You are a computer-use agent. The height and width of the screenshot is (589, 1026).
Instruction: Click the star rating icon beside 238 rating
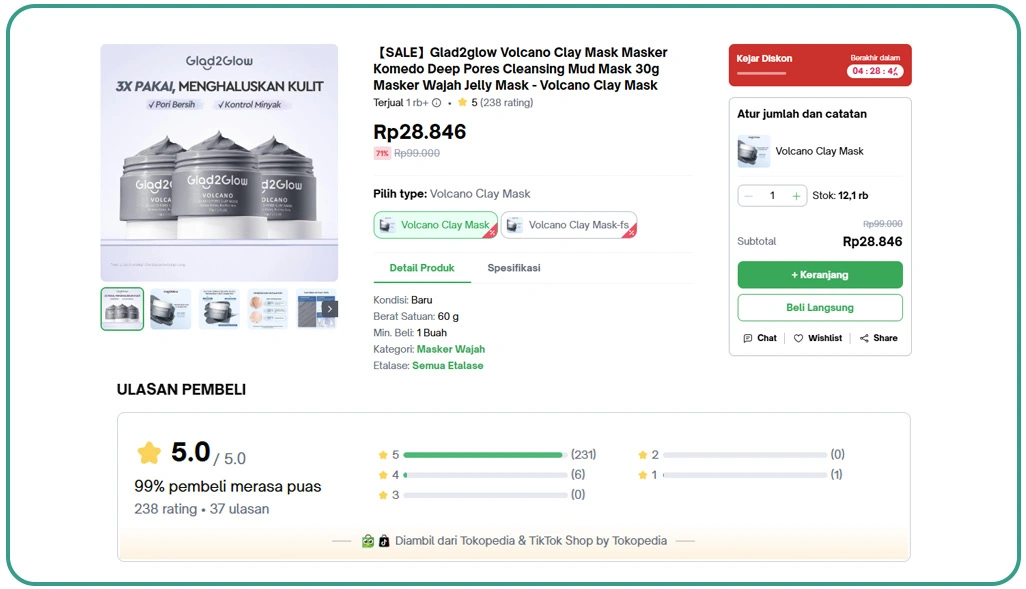[463, 102]
